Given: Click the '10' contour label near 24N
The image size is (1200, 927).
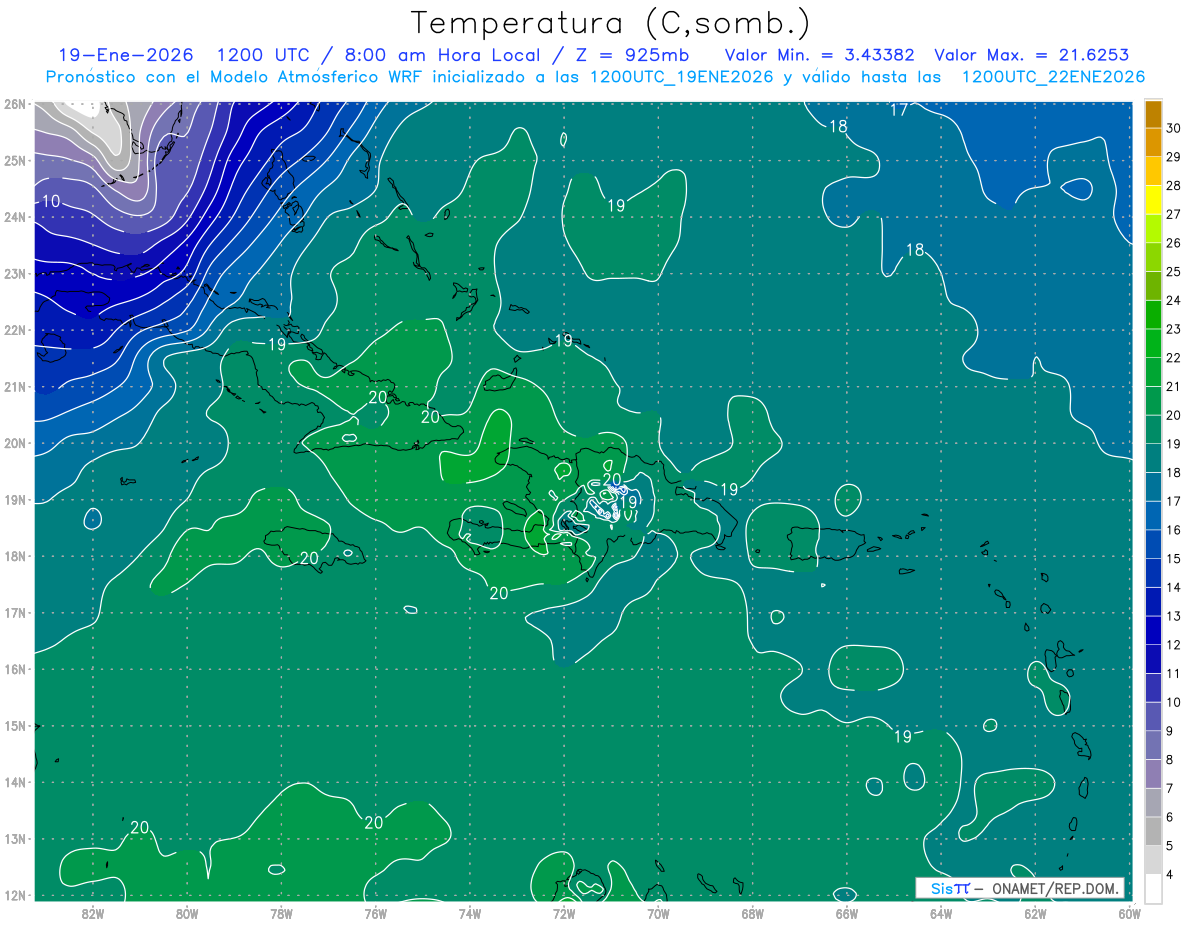Looking at the screenshot, I should click(50, 202).
